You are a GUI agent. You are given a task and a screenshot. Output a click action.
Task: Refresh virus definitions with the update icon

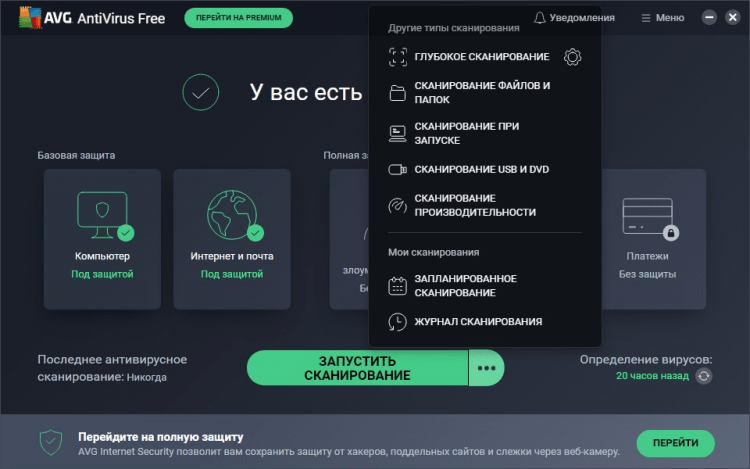click(x=704, y=376)
